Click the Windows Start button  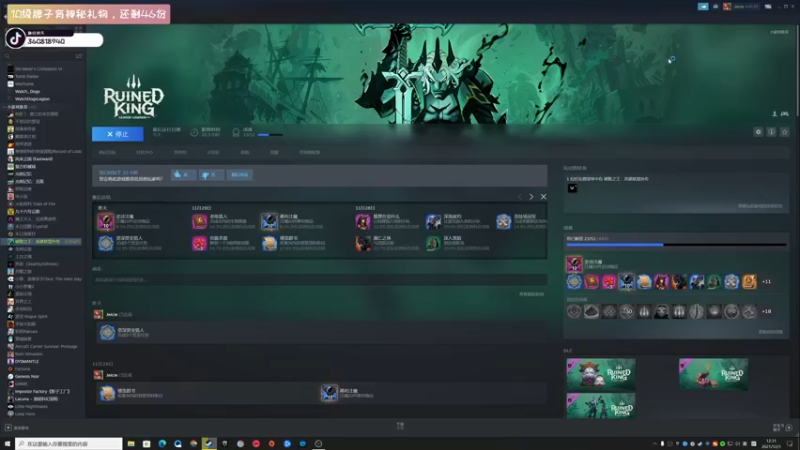[7, 444]
